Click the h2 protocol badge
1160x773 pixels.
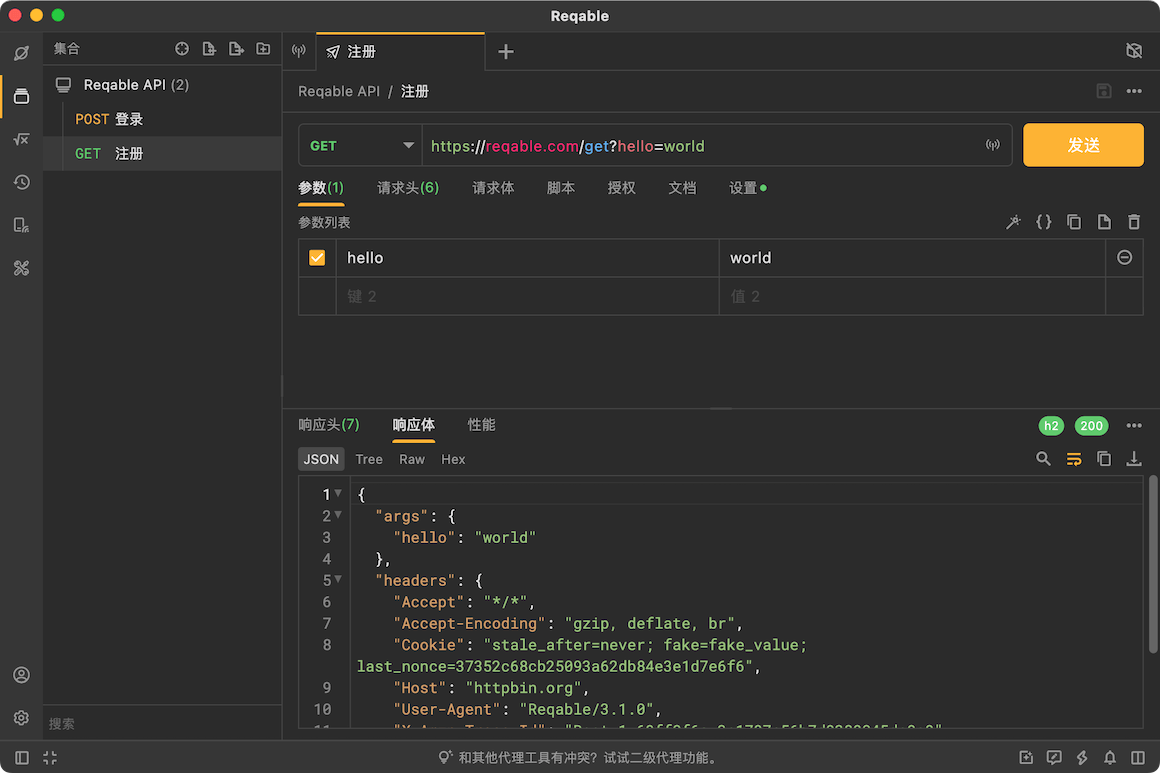point(1051,425)
